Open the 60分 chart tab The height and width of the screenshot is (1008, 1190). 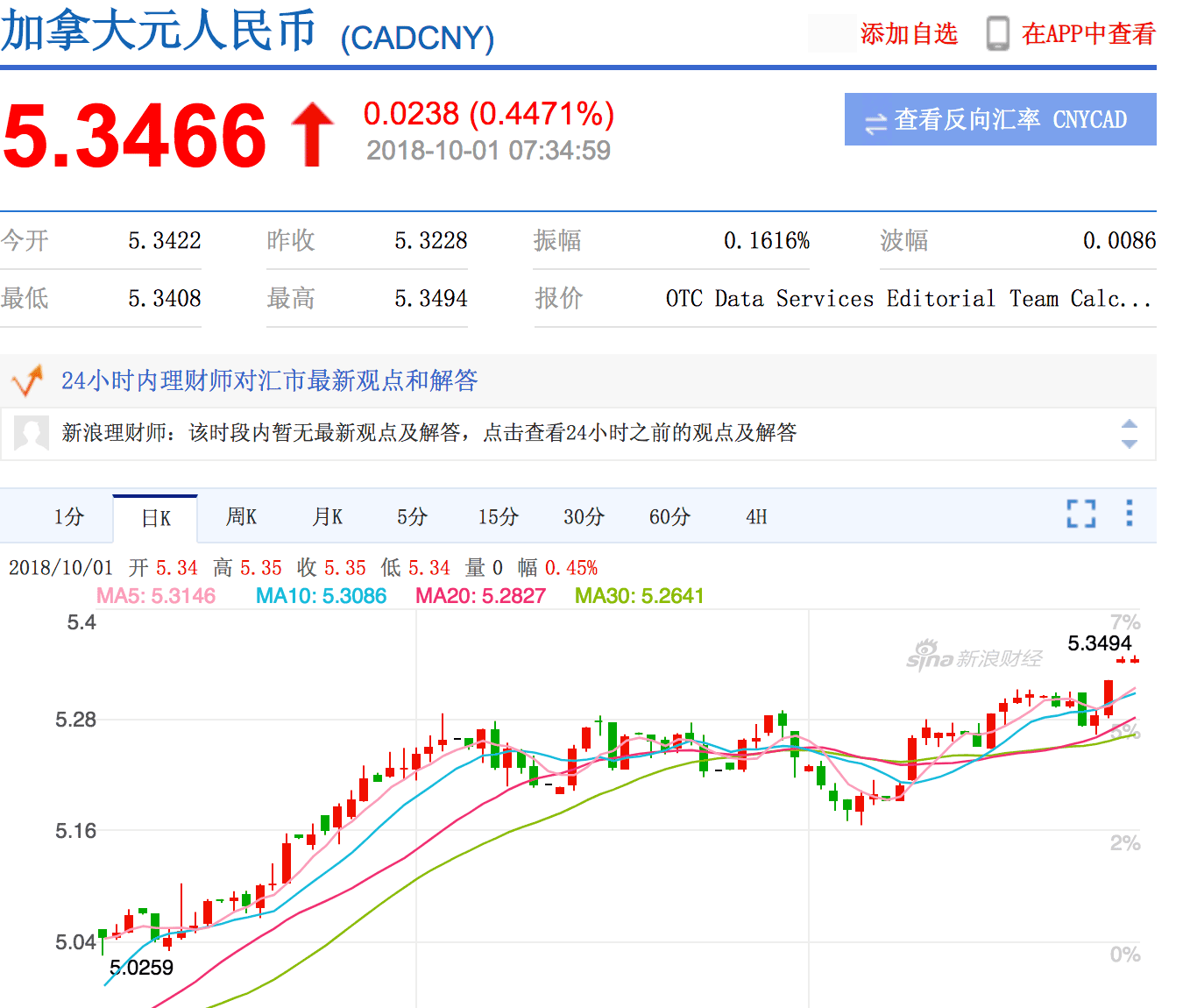point(669,517)
